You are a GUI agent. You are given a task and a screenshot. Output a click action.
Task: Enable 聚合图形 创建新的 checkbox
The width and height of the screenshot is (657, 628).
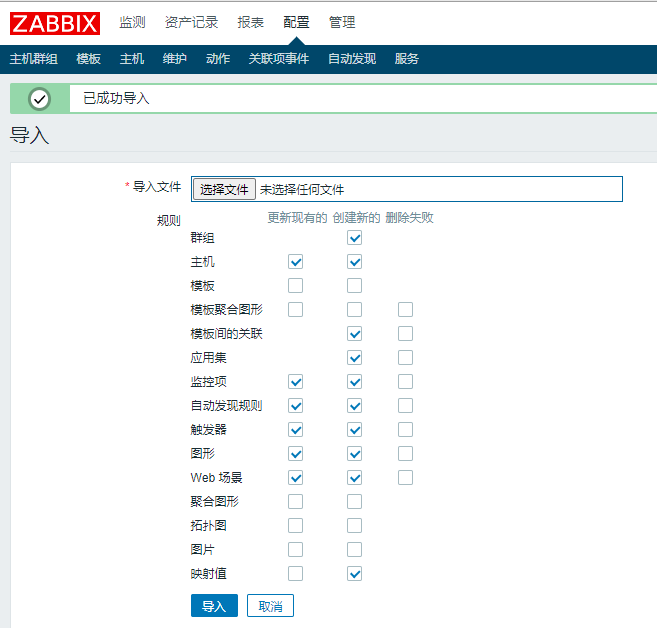pos(354,501)
